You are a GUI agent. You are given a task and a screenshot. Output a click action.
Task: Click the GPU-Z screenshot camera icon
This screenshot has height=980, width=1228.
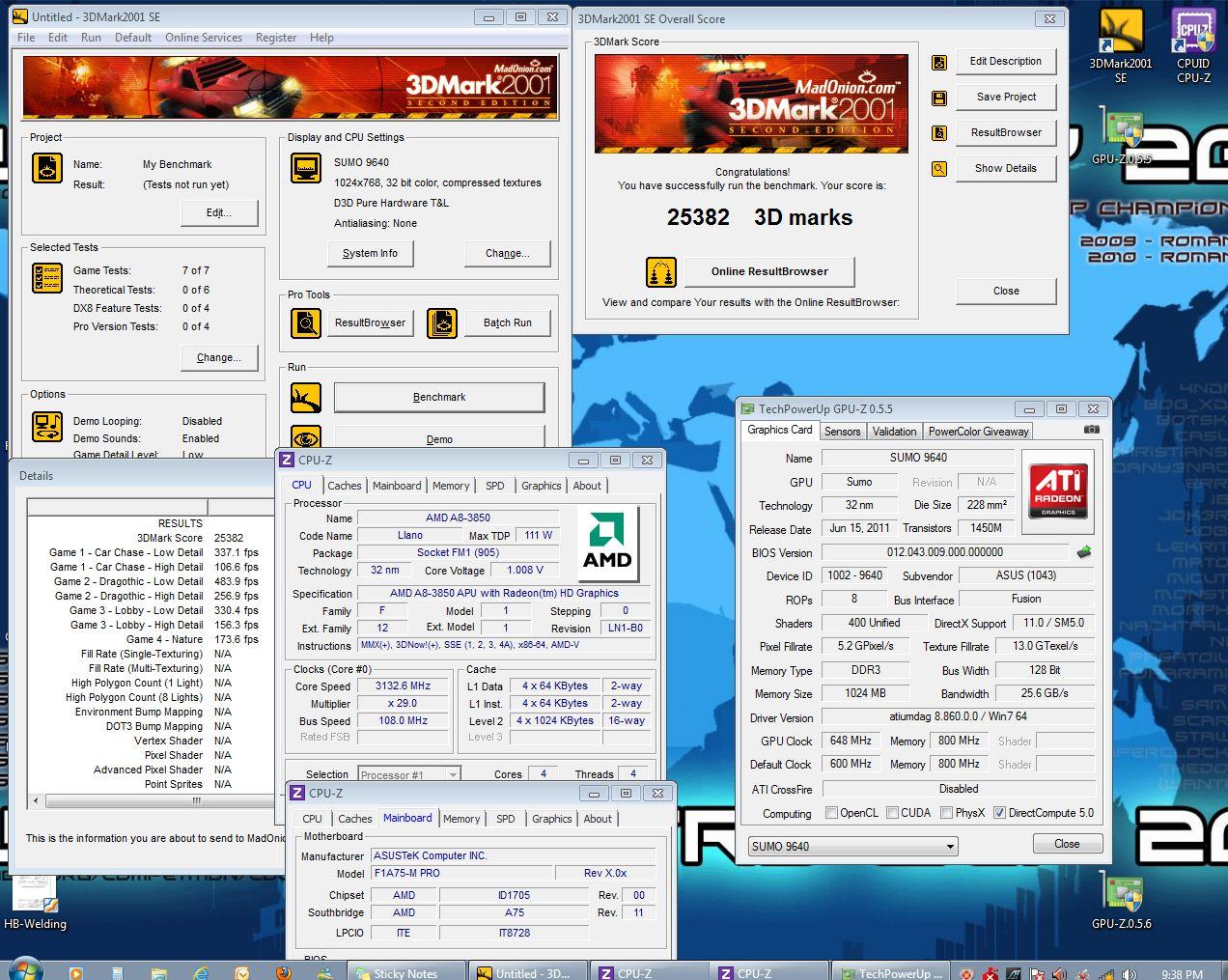[1091, 430]
